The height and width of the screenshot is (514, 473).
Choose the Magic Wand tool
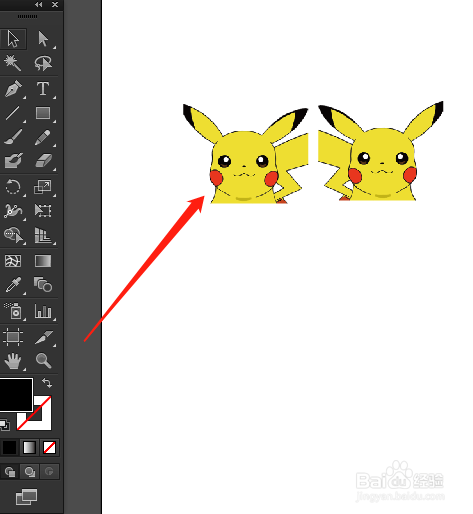point(13,63)
